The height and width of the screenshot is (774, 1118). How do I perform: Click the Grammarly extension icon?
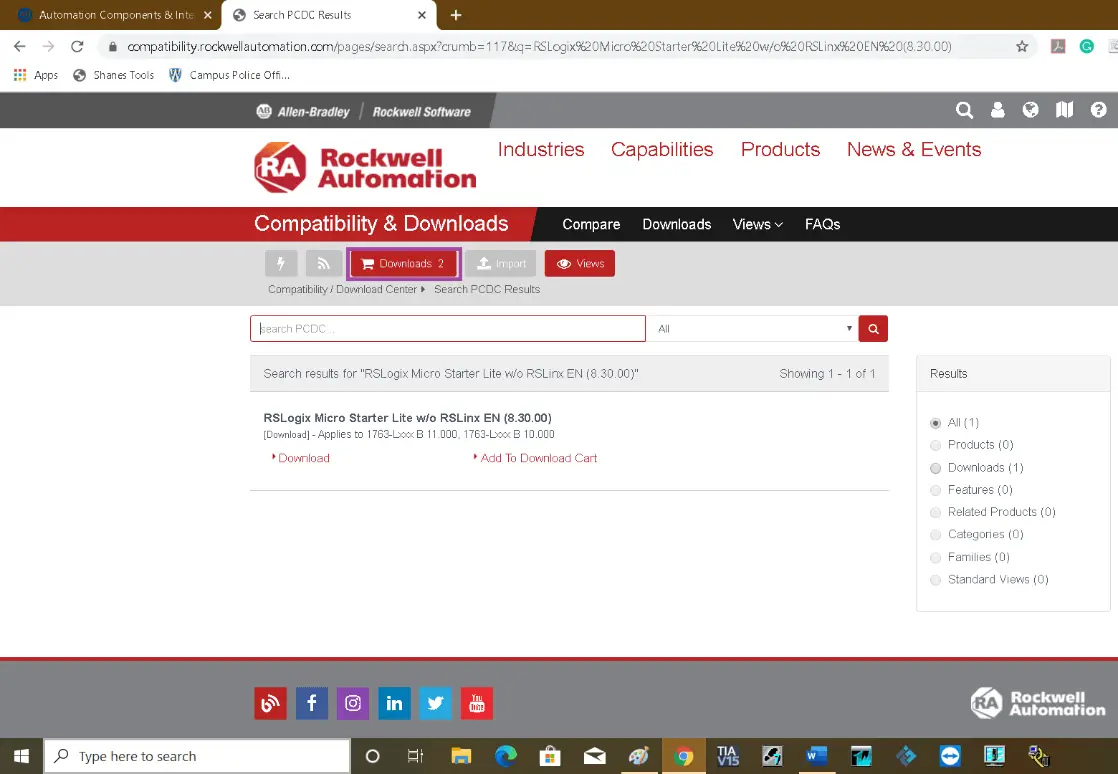(1087, 46)
